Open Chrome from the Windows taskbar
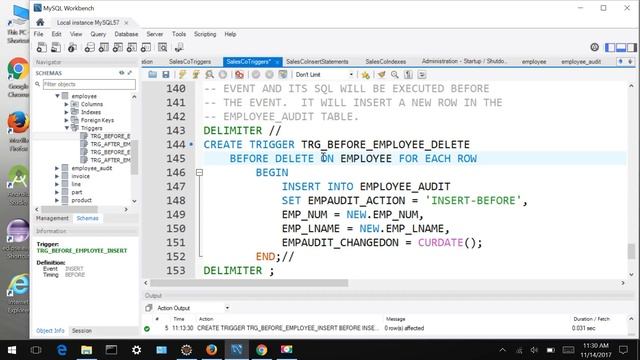640x360 pixels. (262, 350)
